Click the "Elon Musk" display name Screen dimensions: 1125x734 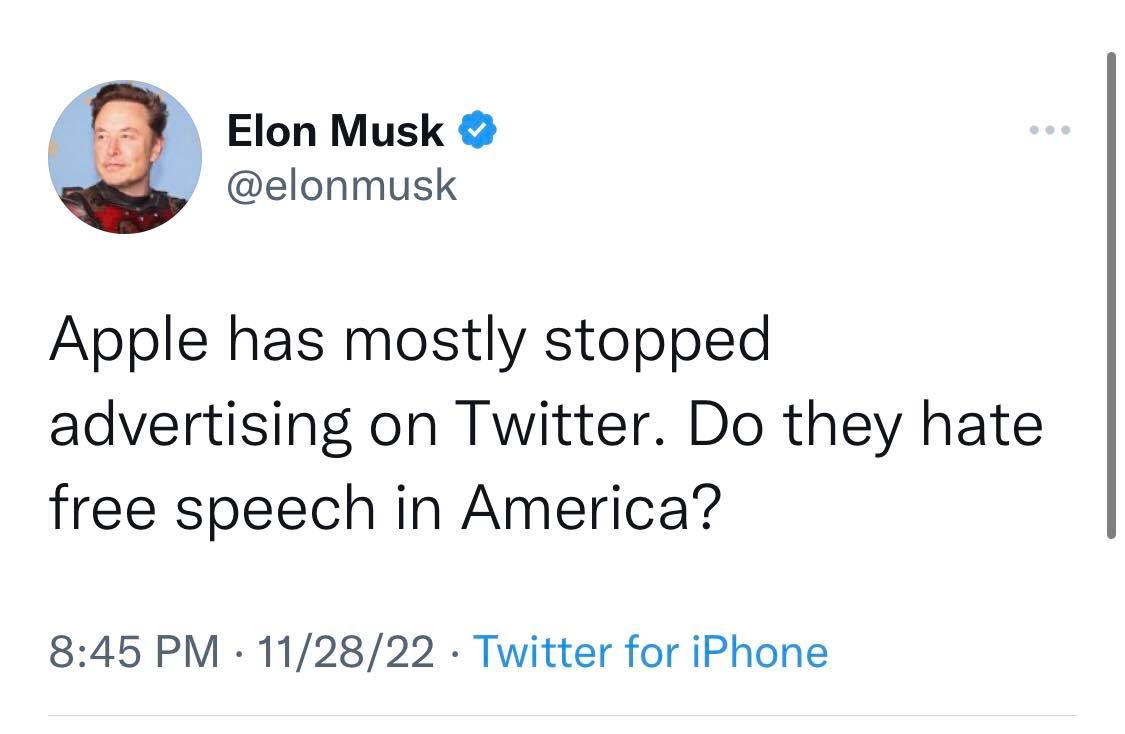pyautogui.click(x=335, y=130)
